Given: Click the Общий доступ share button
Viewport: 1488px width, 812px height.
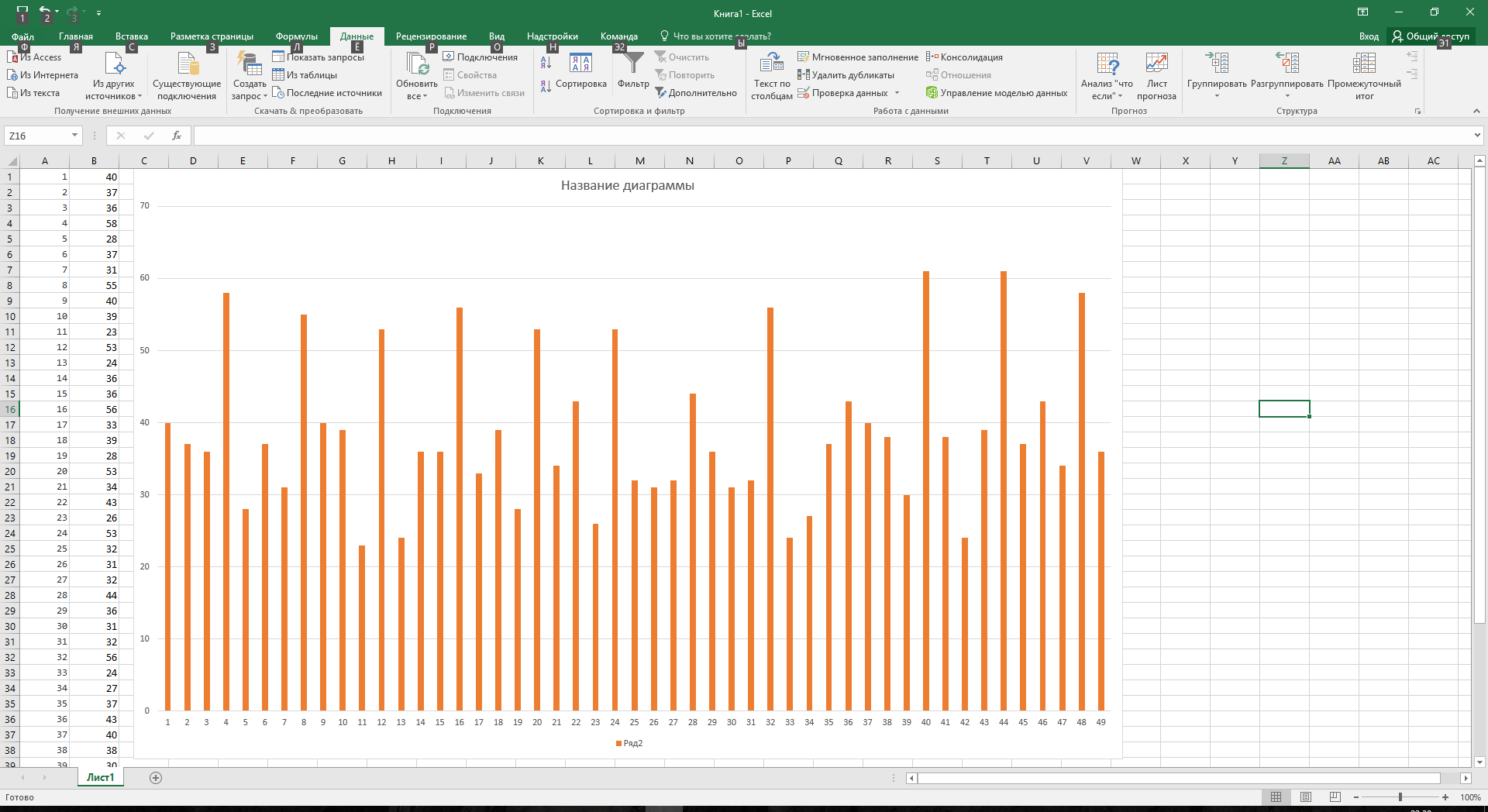Looking at the screenshot, I should 1431,36.
